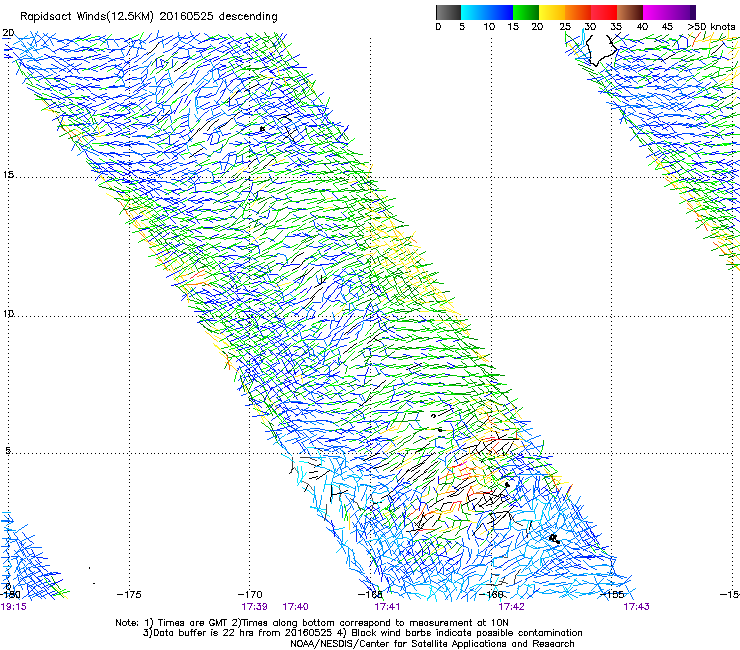Click the '17:41' time stamp
This screenshot has height=650, width=740.
click(x=387, y=607)
